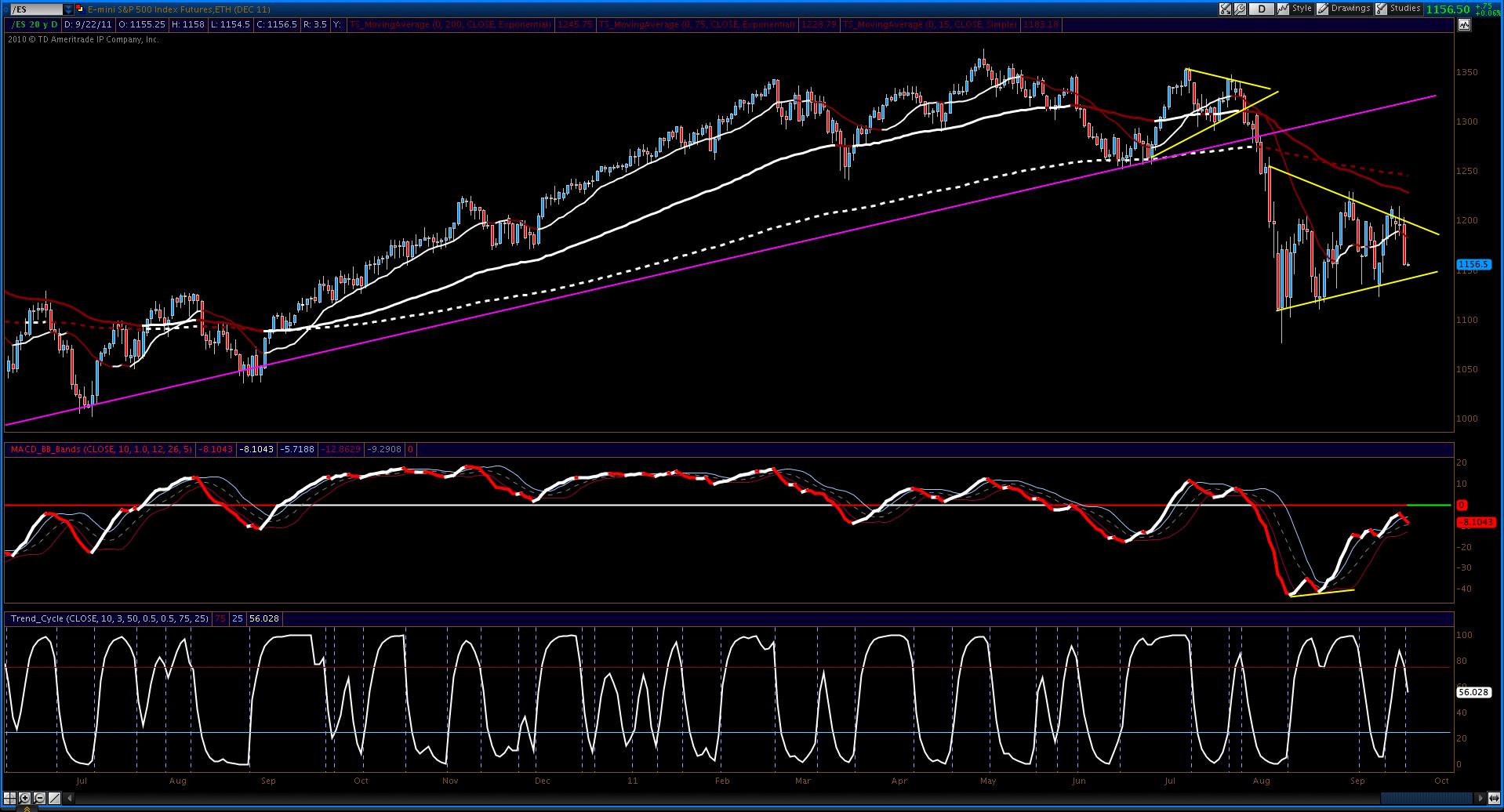Select the trendline drawing tool icon

54,799
